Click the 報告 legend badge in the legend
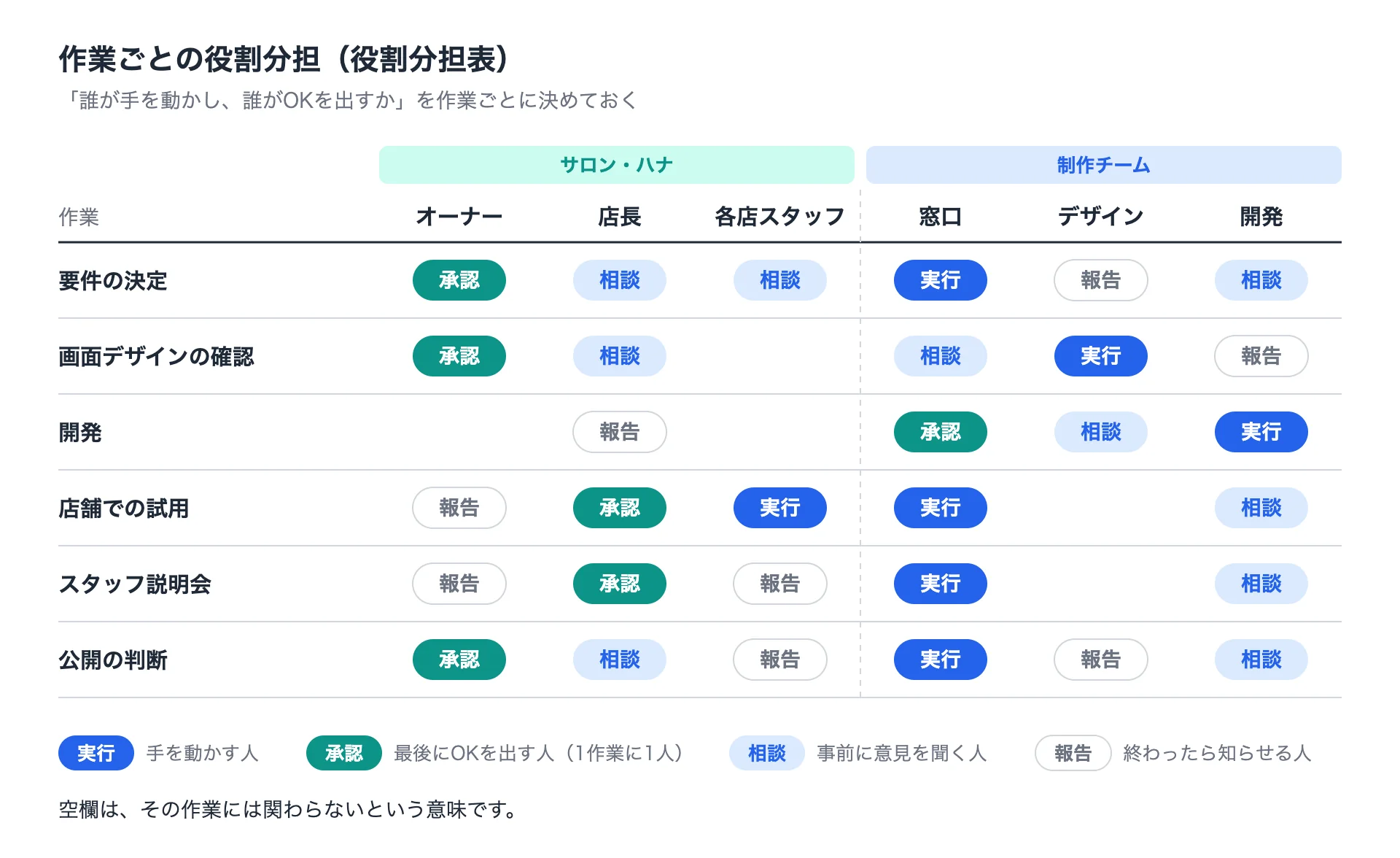Viewport: 1400px width, 858px height. click(x=1073, y=753)
